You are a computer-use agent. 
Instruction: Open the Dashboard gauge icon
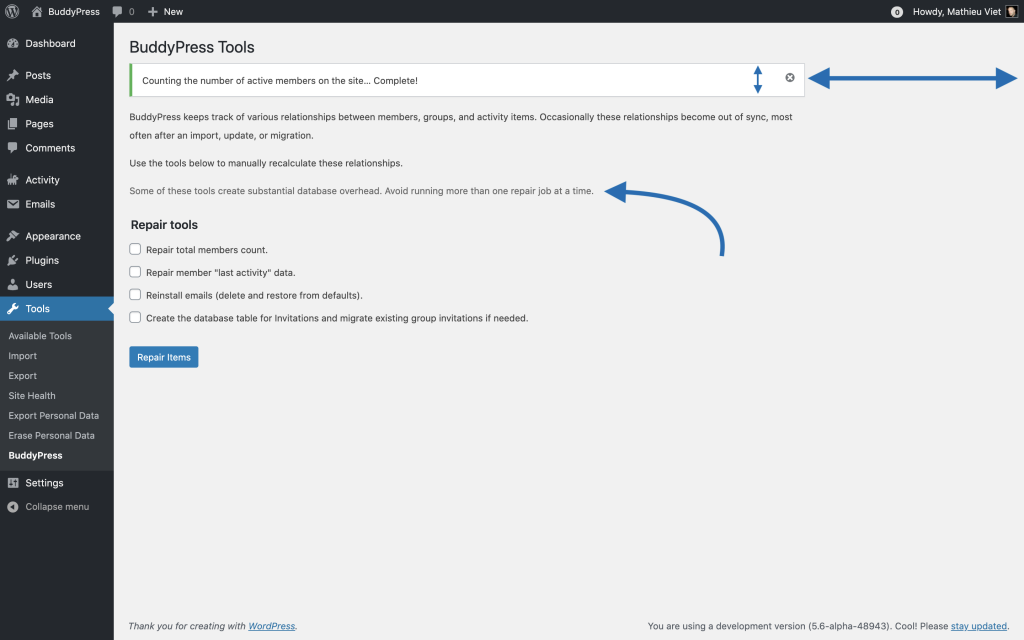[x=12, y=43]
